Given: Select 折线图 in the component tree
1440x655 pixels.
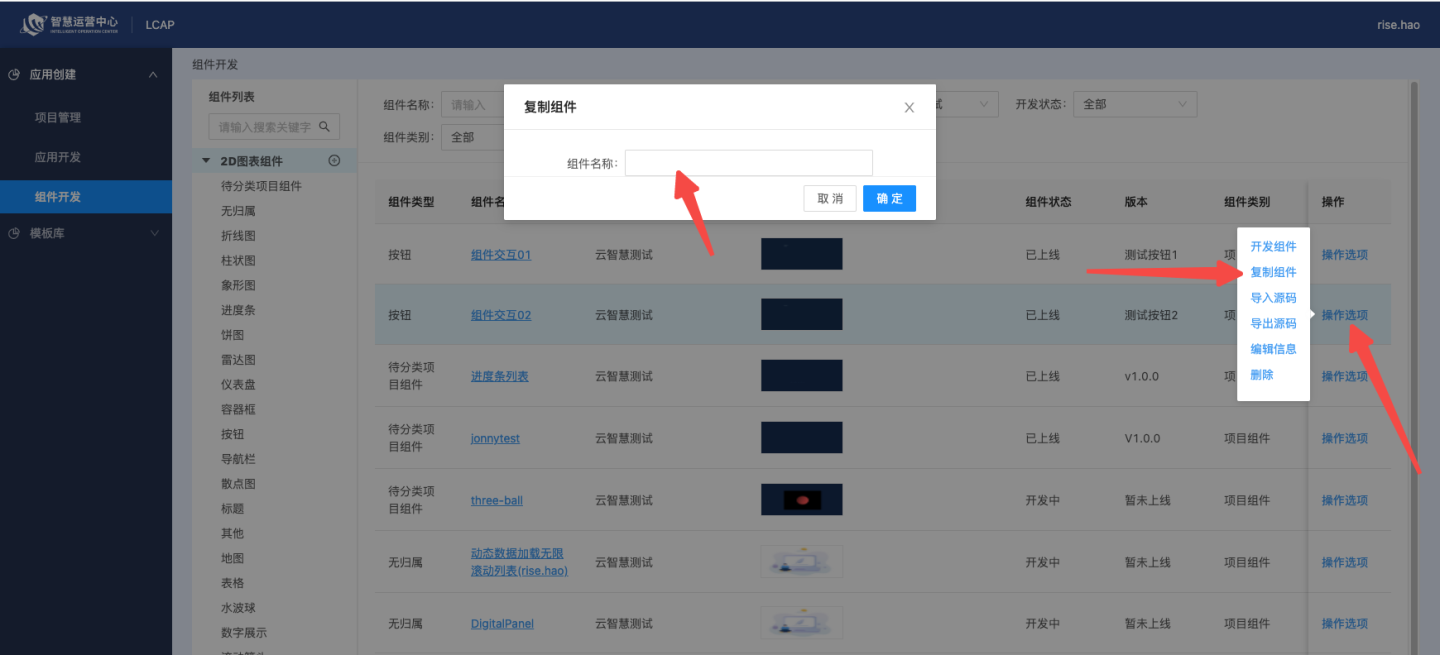Looking at the screenshot, I should click(238, 236).
